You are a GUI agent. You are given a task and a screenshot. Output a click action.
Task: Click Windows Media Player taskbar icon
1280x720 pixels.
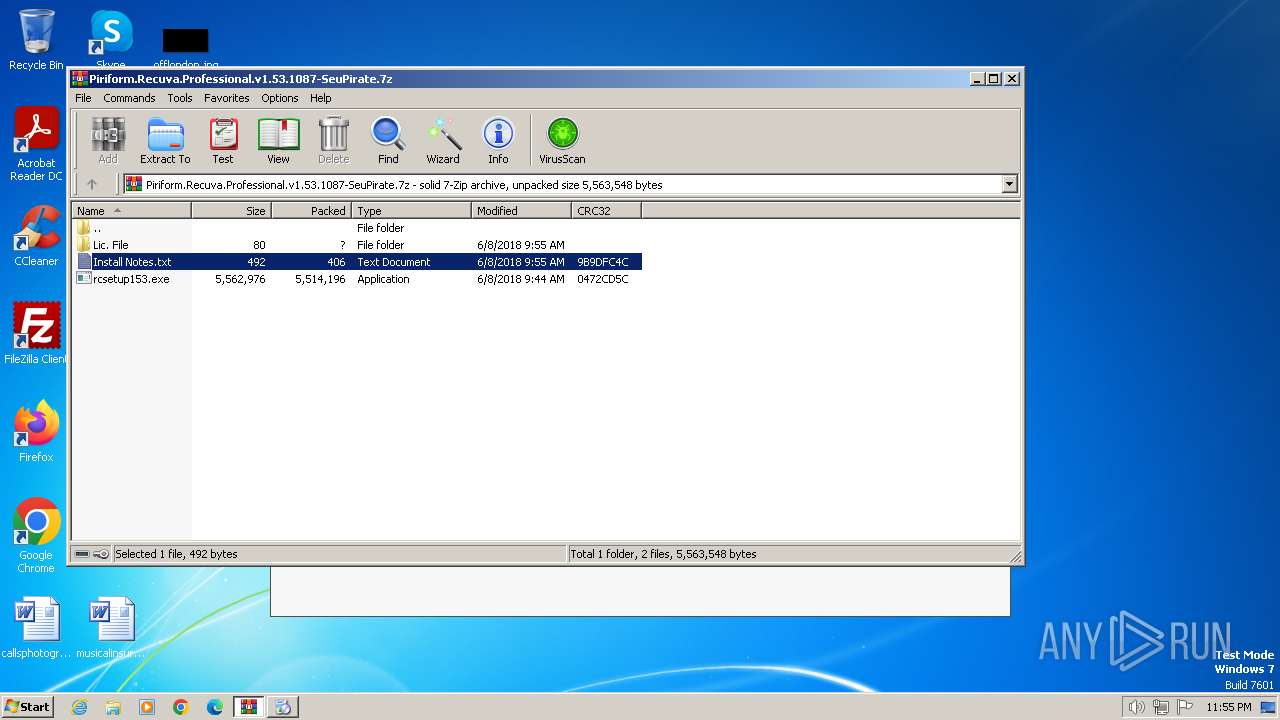point(147,707)
